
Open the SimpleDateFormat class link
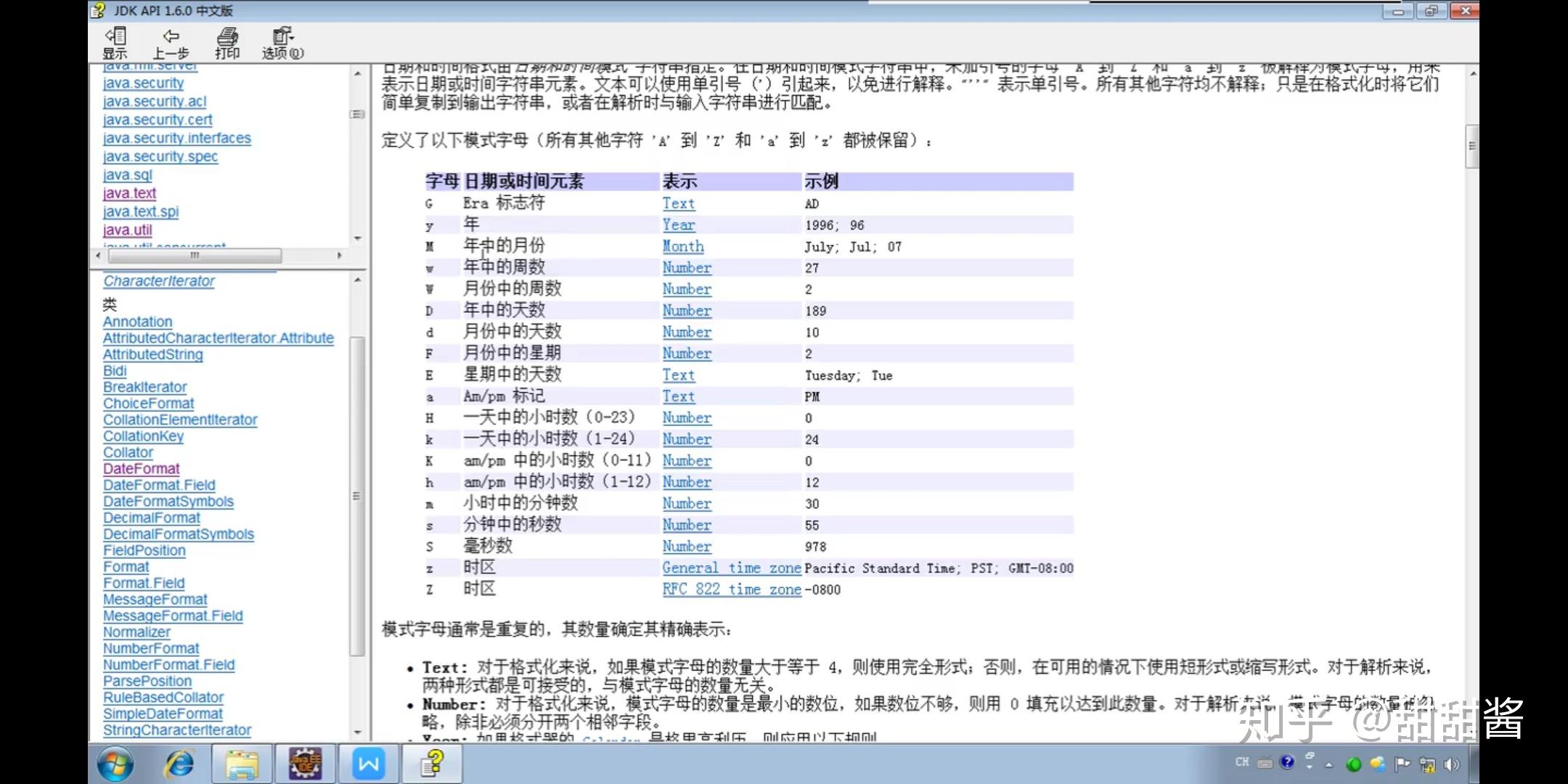pos(163,714)
